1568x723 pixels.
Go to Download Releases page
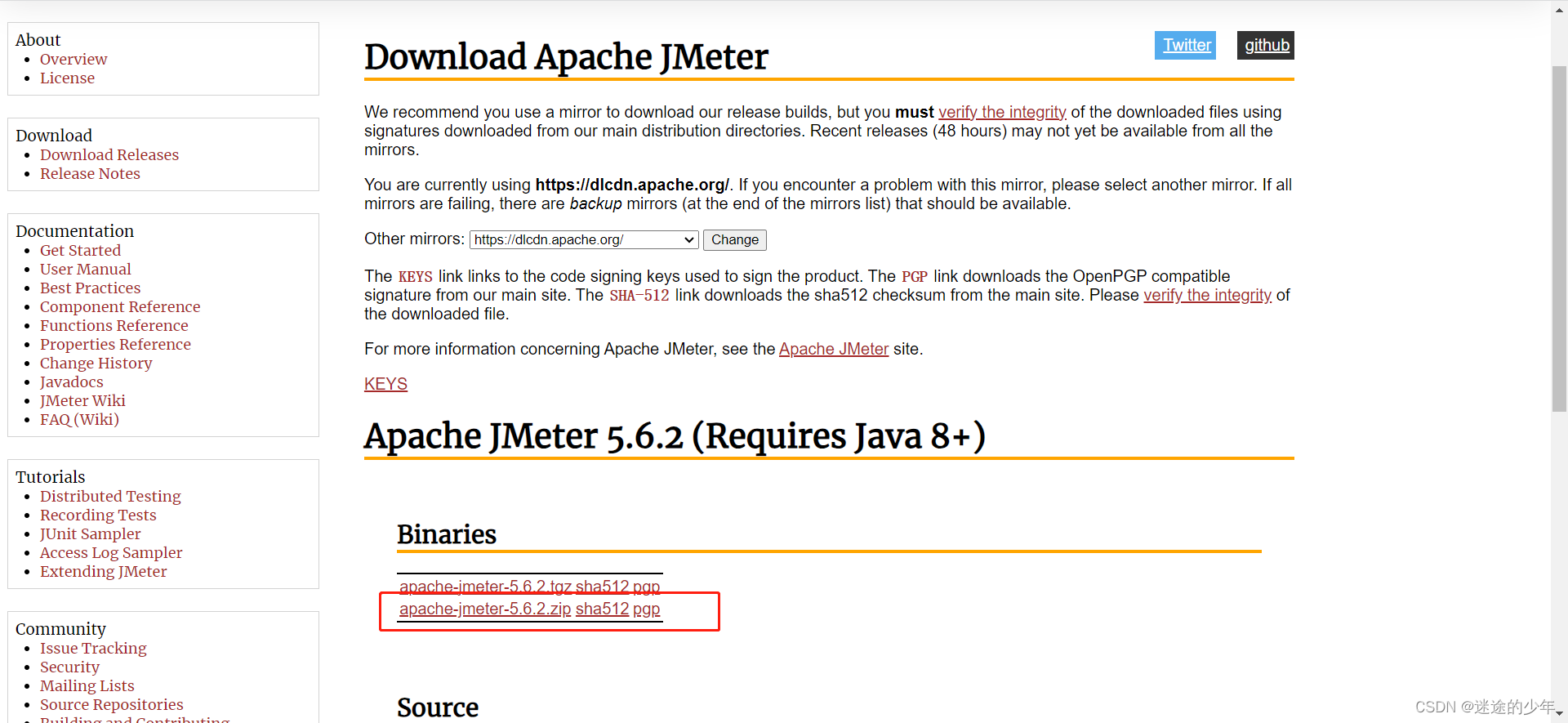(x=109, y=154)
